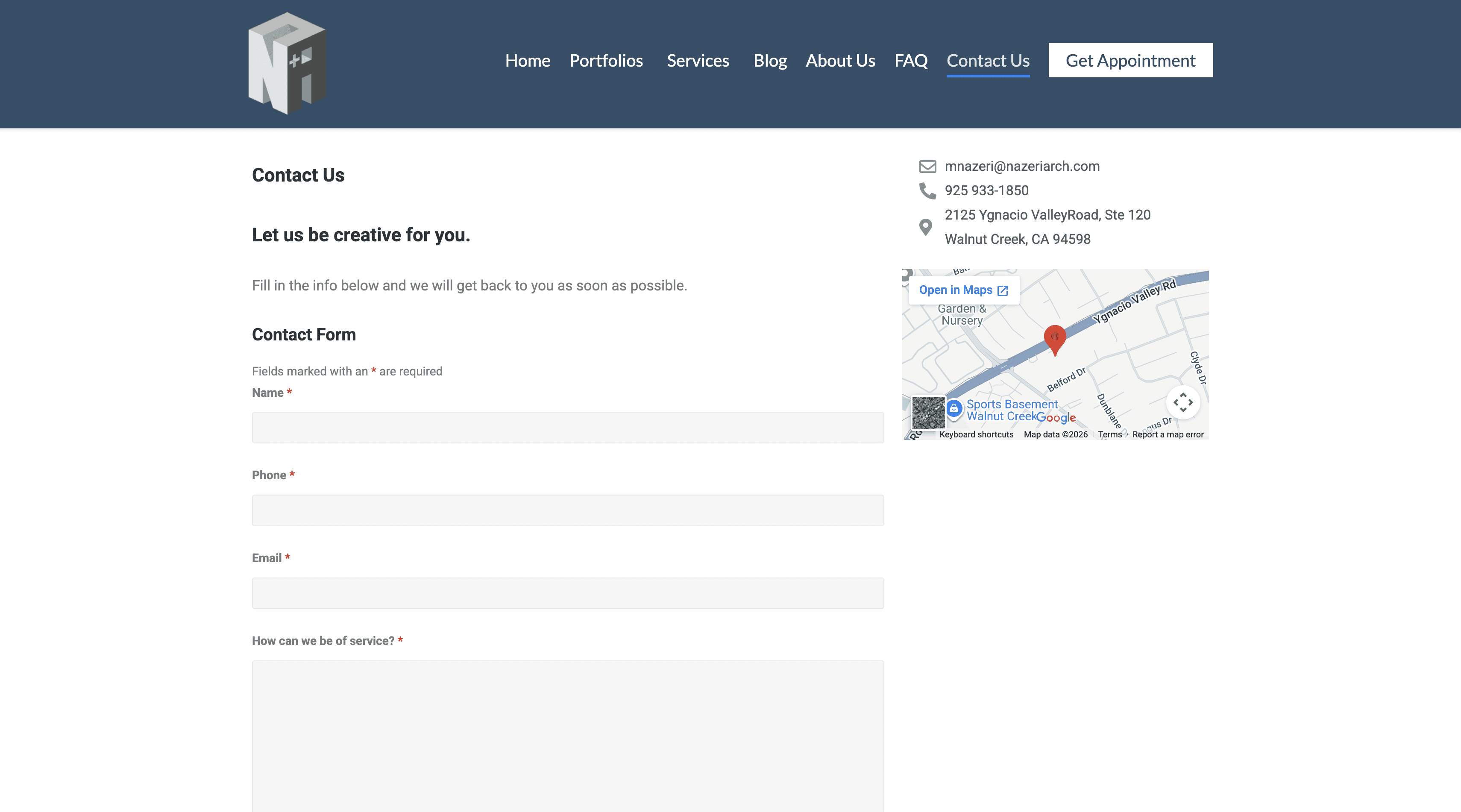Image resolution: width=1461 pixels, height=812 pixels.
Task: Click the location pin icon beside address
Action: [926, 227]
